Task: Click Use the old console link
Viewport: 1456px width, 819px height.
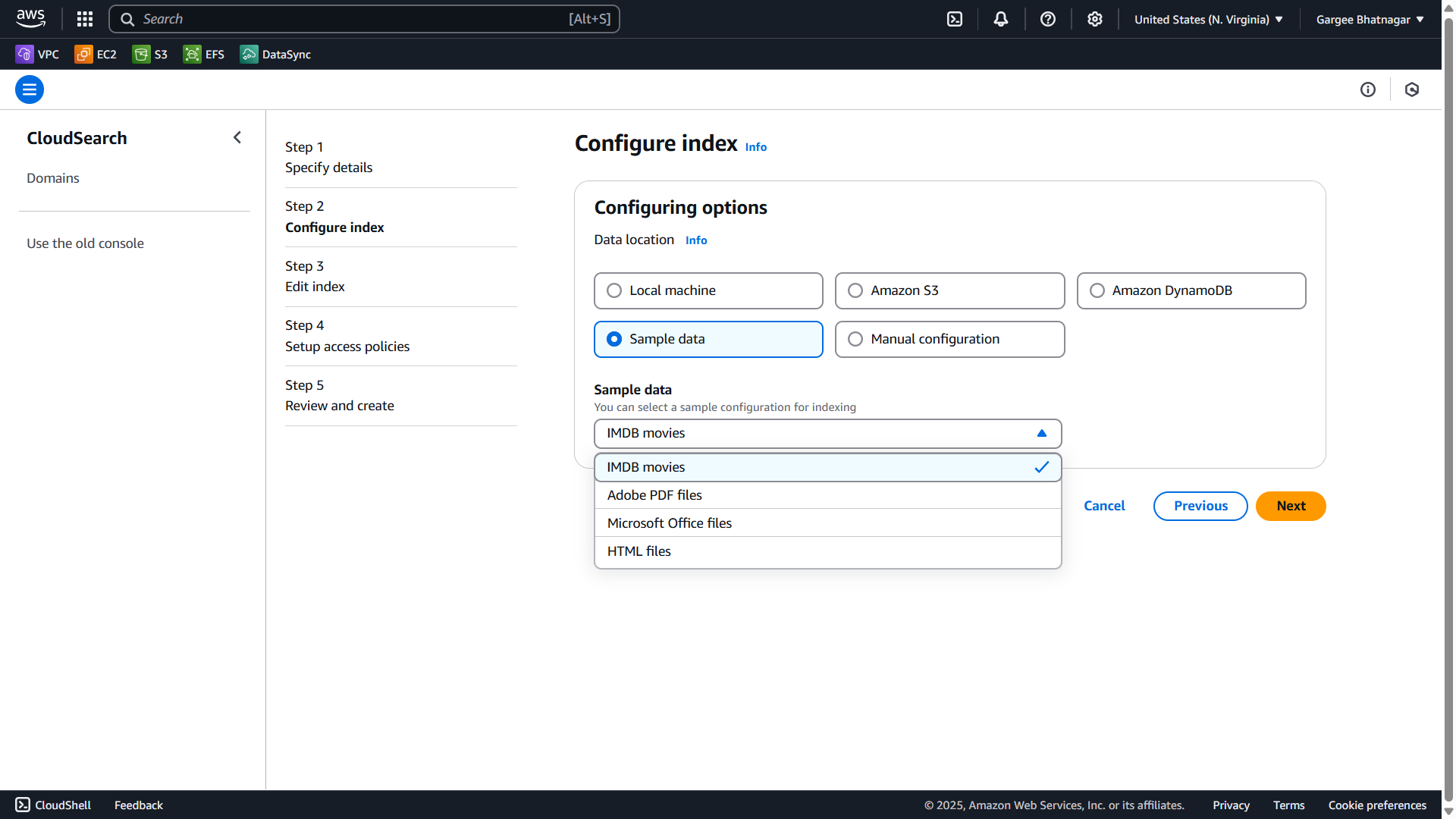Action: (85, 243)
